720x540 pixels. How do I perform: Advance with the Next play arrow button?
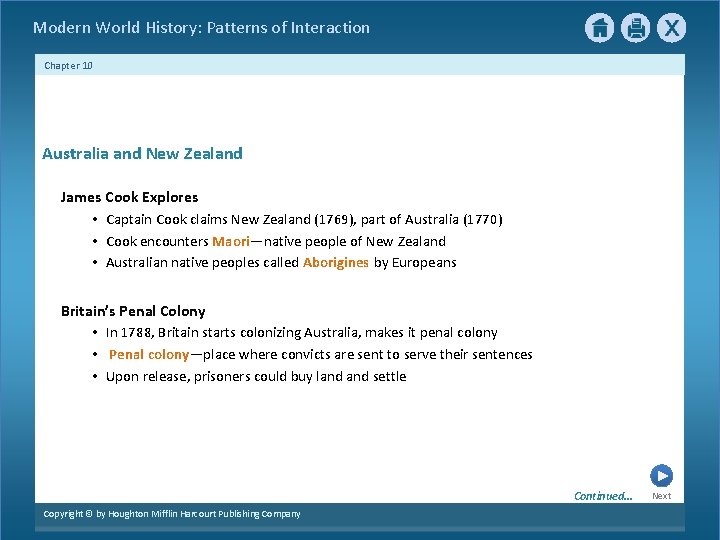coord(661,476)
